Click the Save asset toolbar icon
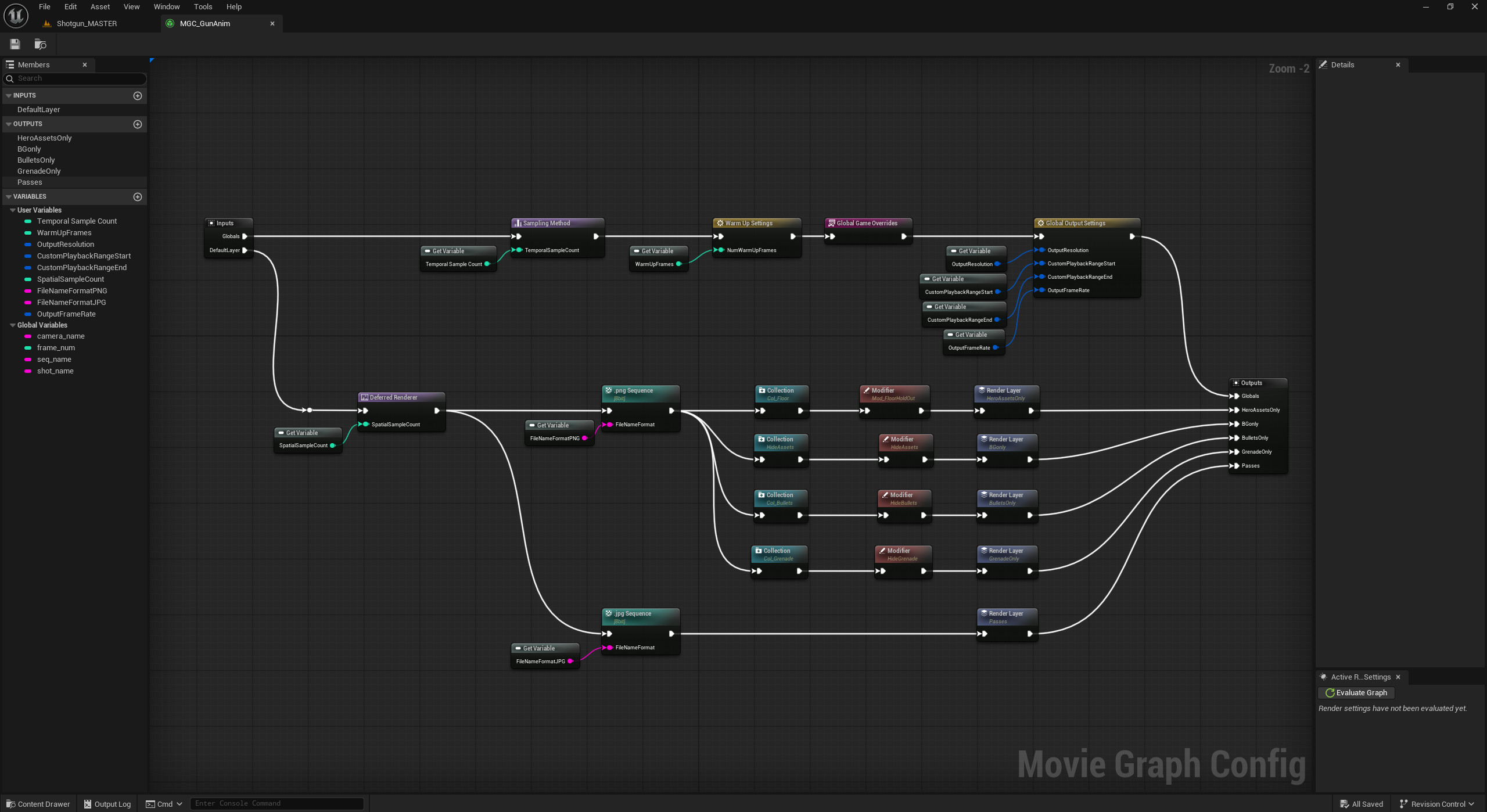The image size is (1487, 812). click(15, 44)
